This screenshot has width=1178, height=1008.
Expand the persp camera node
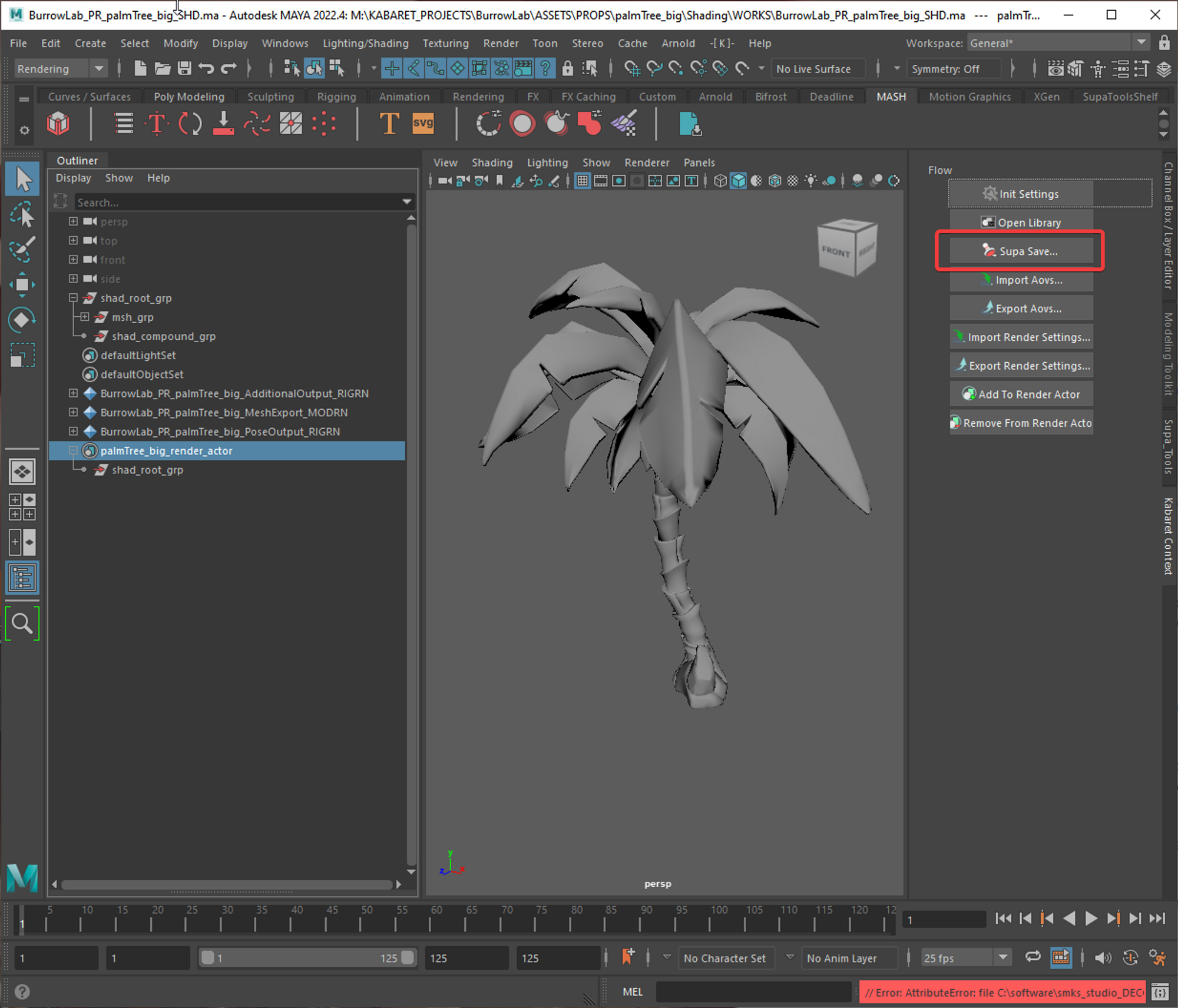pyautogui.click(x=73, y=221)
